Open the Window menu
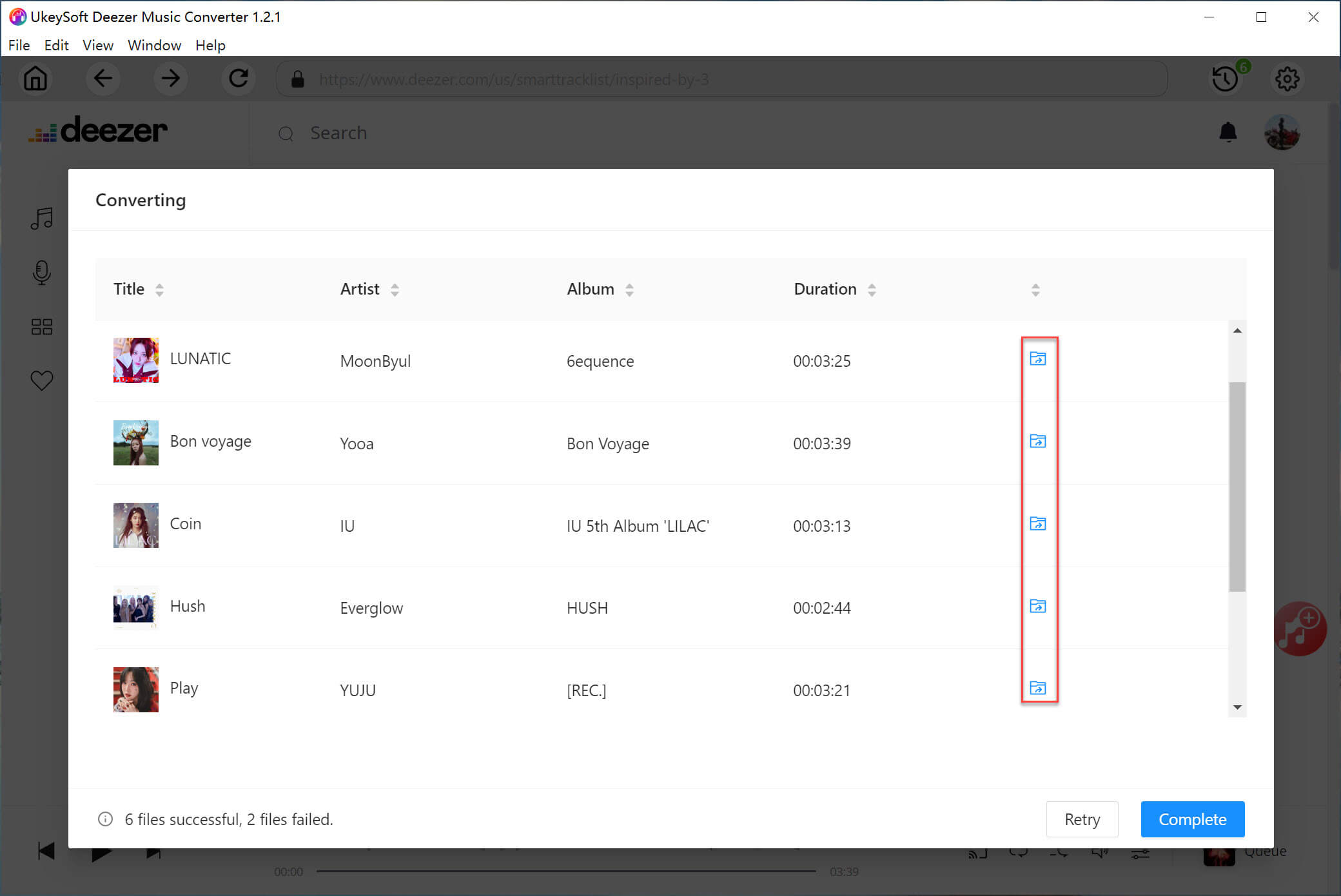 pos(154,45)
